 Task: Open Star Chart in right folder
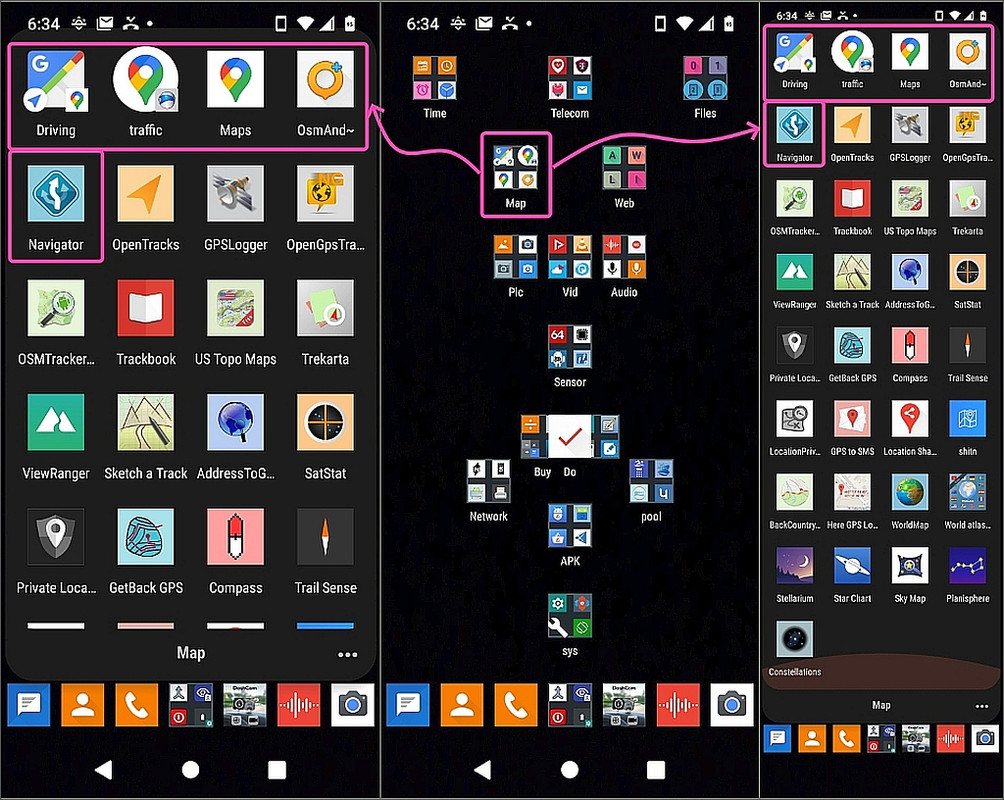[852, 566]
